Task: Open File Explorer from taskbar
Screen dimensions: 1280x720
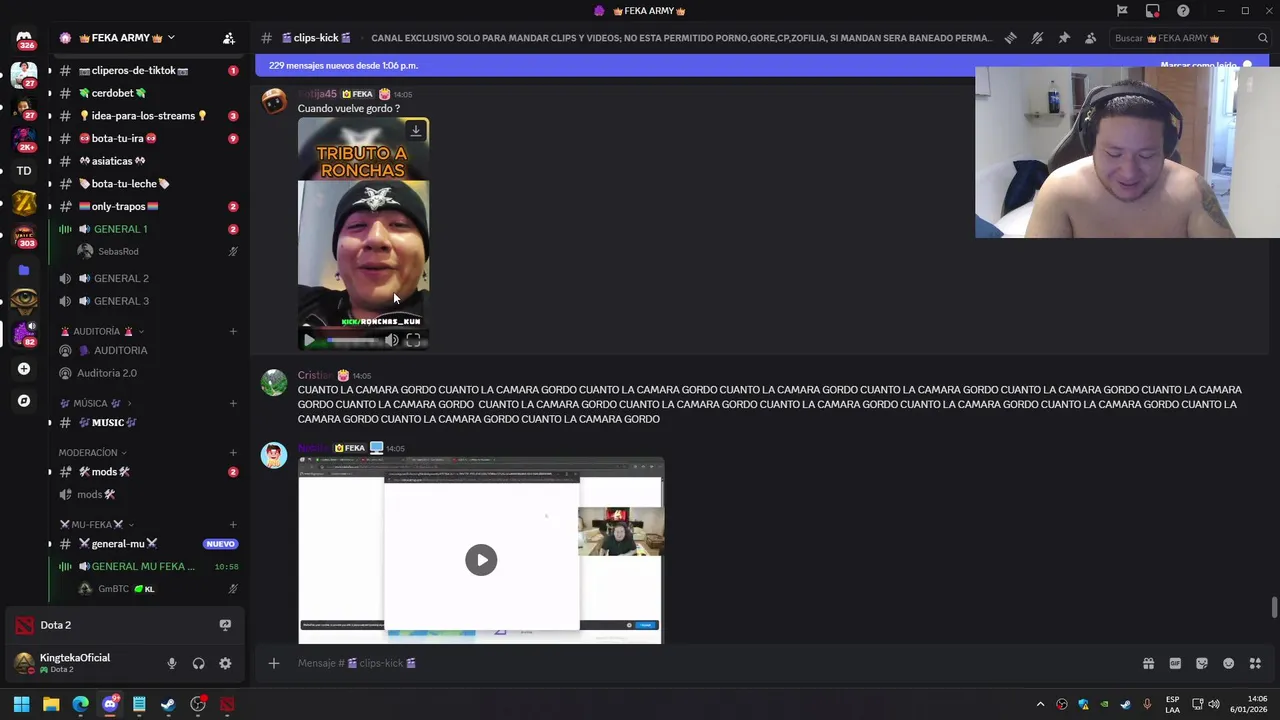Action: pyautogui.click(x=51, y=704)
